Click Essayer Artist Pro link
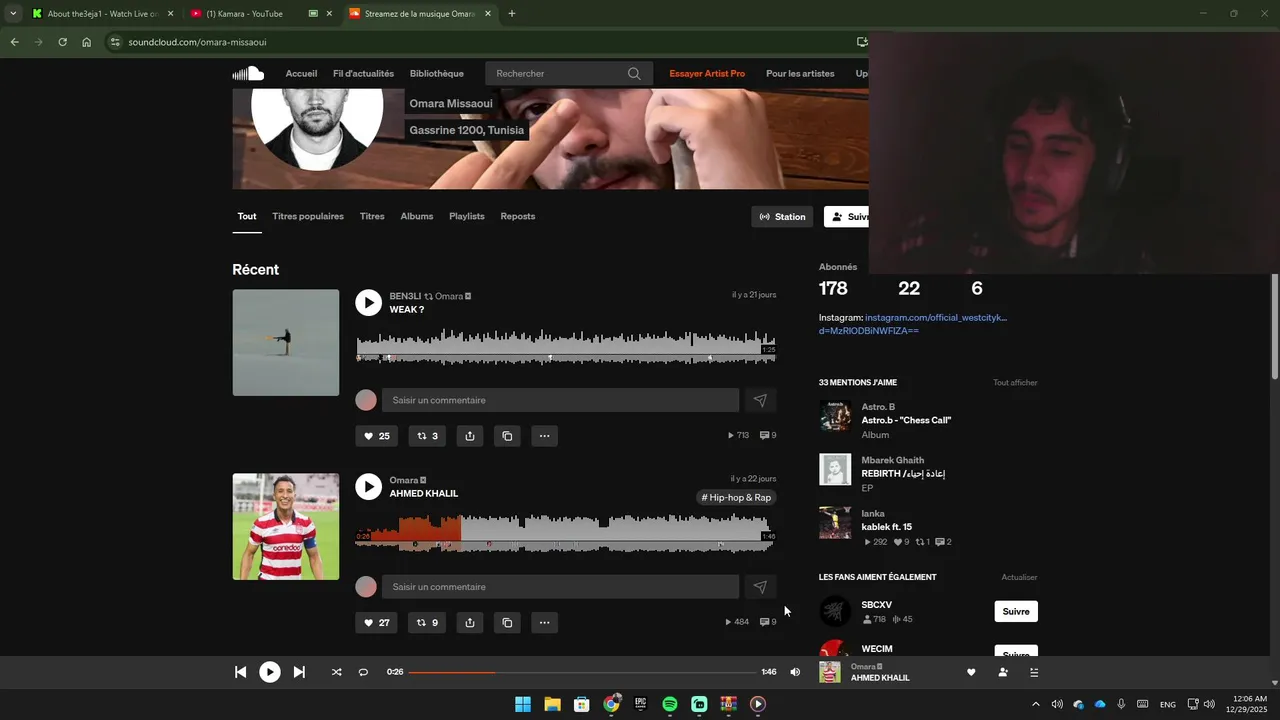 [x=707, y=73]
